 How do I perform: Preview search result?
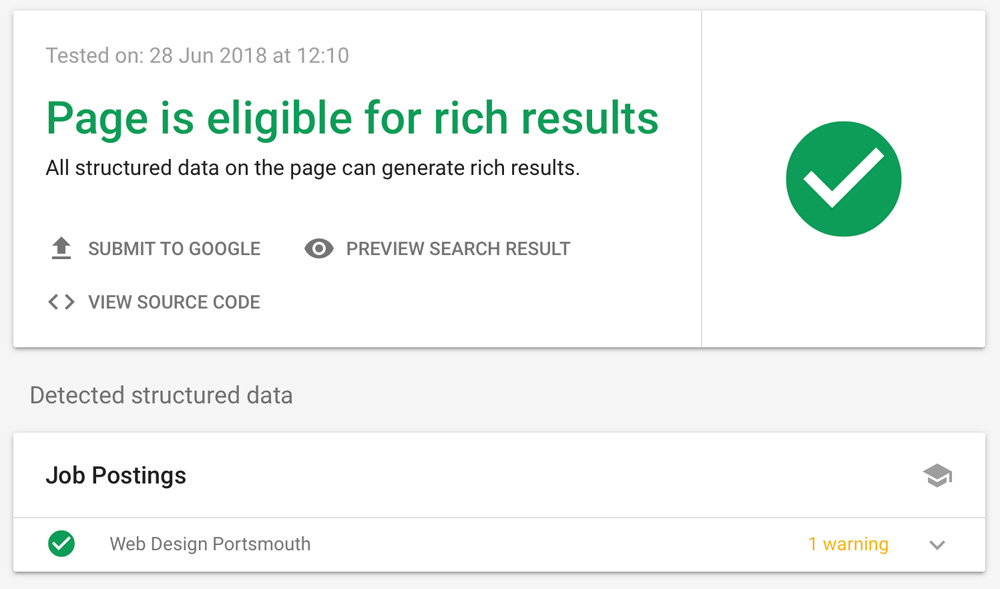pyautogui.click(x=437, y=248)
